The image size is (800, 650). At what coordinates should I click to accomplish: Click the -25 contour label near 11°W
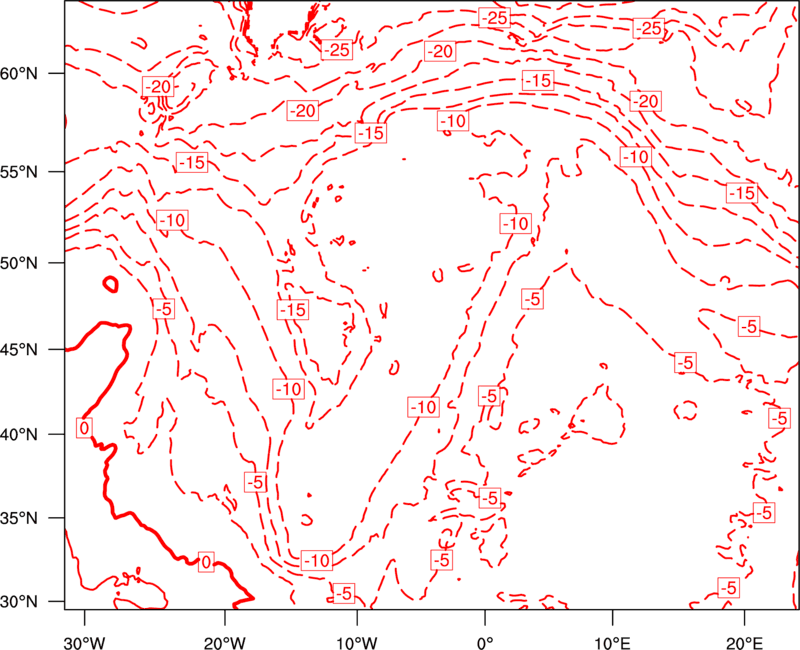(337, 49)
